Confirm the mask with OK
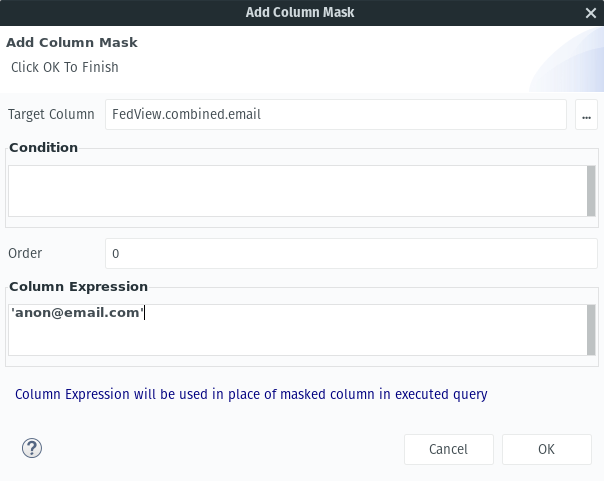 [x=547, y=449]
